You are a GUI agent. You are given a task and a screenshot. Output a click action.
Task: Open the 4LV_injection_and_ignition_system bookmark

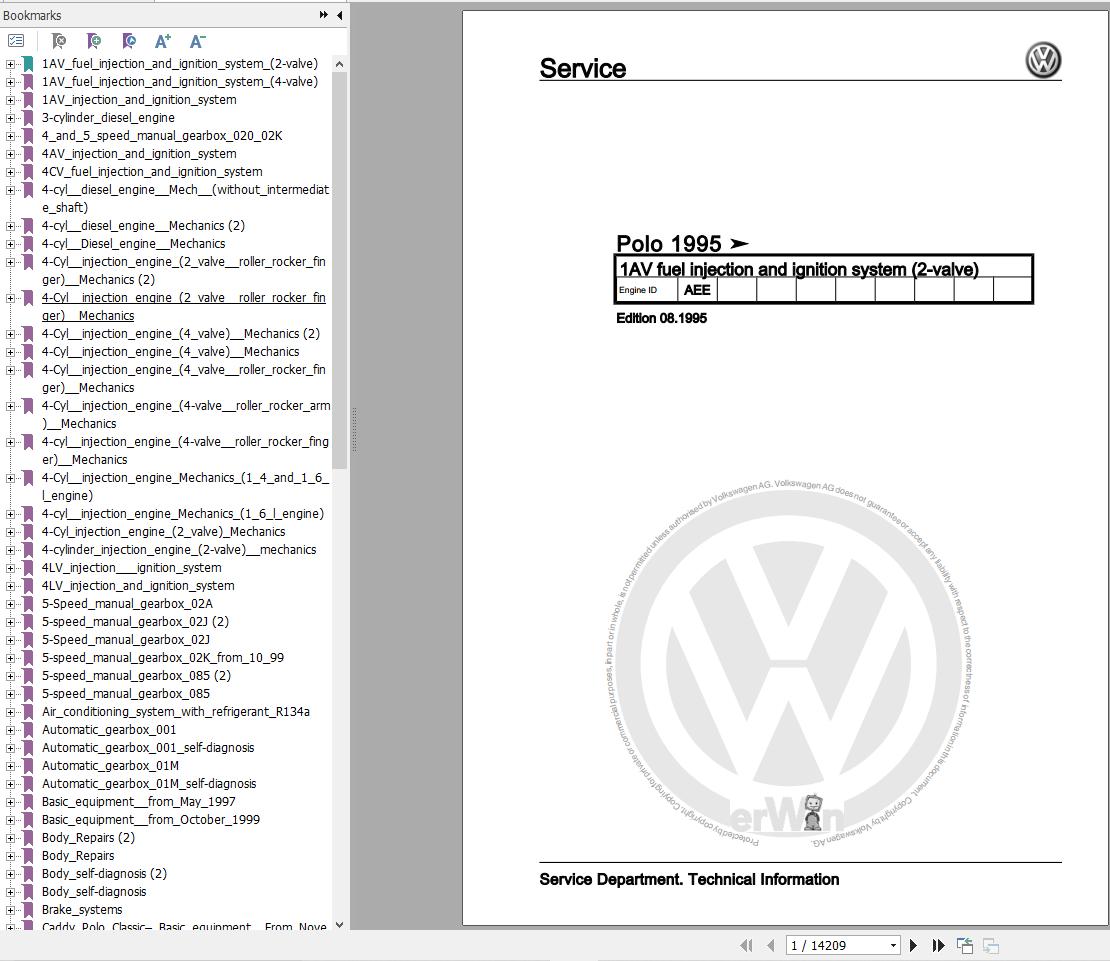pos(138,586)
